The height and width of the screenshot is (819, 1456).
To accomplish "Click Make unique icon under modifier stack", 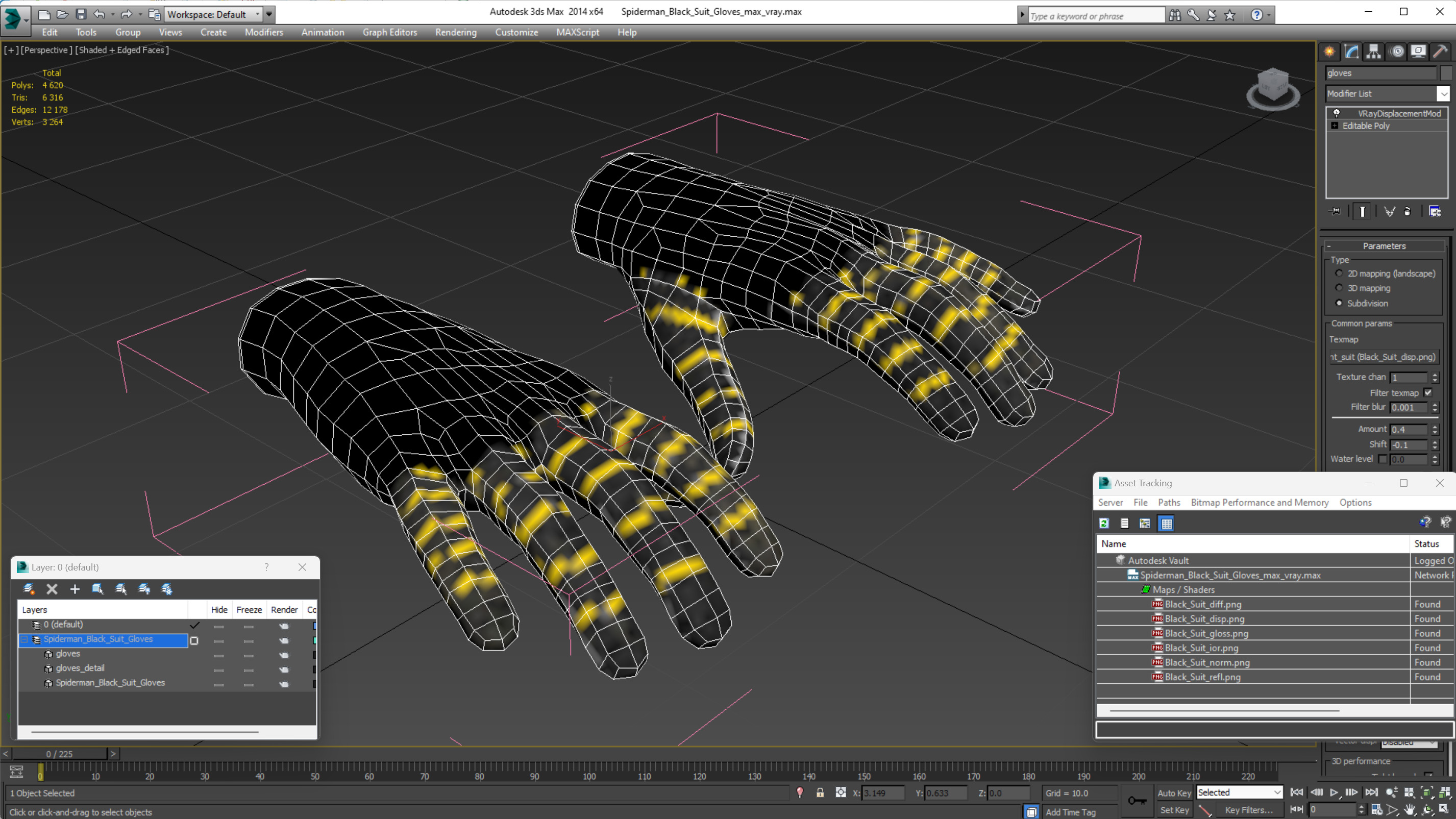I will tap(1389, 211).
